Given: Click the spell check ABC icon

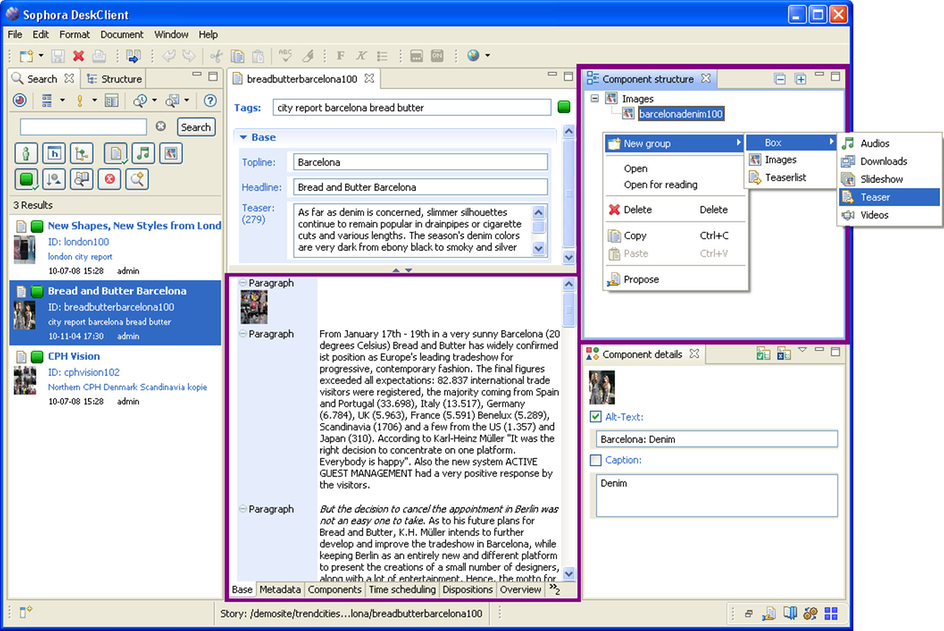Looking at the screenshot, I should pyautogui.click(x=285, y=56).
